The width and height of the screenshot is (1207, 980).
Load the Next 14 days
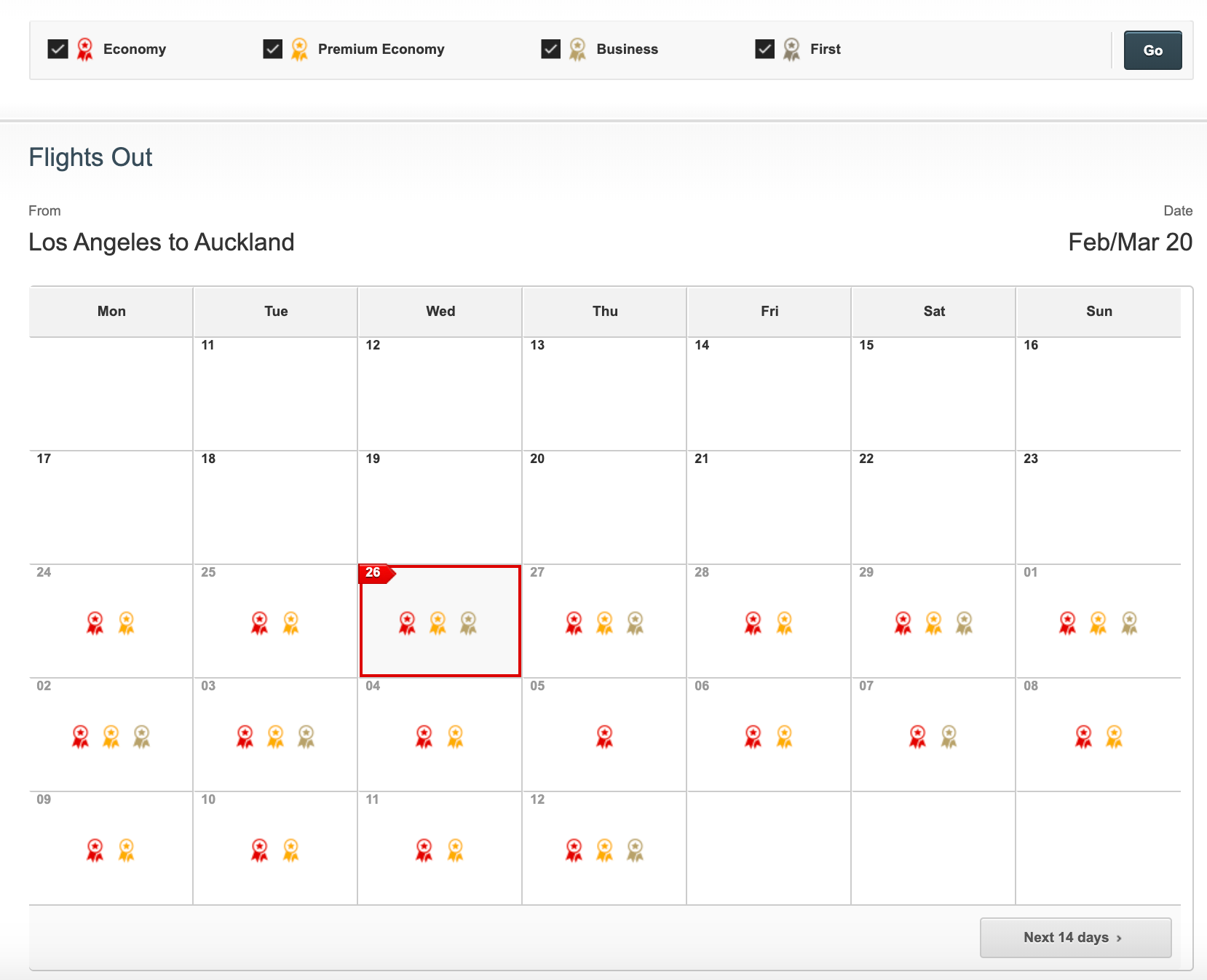point(1075,938)
